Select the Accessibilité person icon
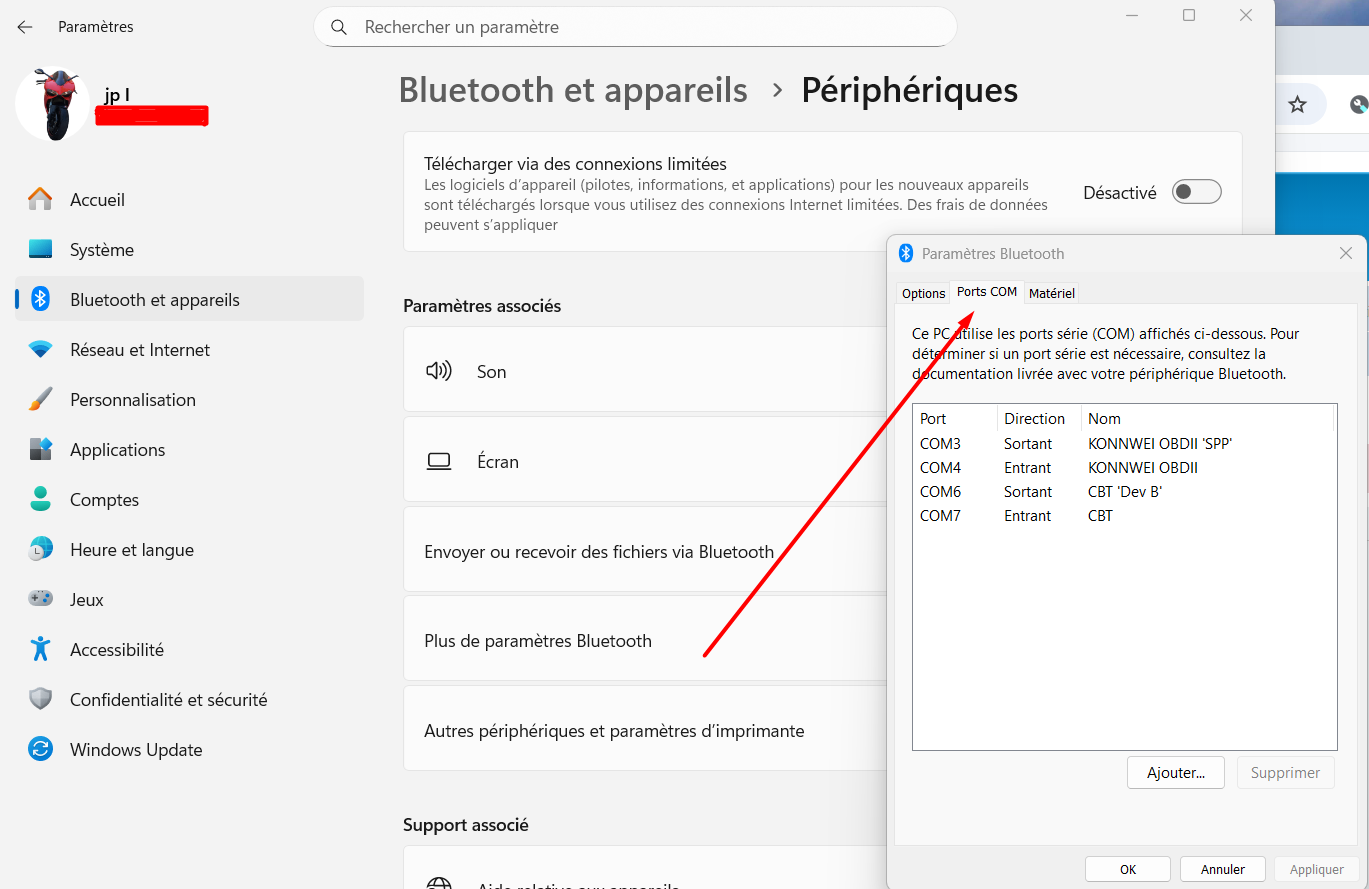This screenshot has height=889, width=1369. (x=40, y=650)
